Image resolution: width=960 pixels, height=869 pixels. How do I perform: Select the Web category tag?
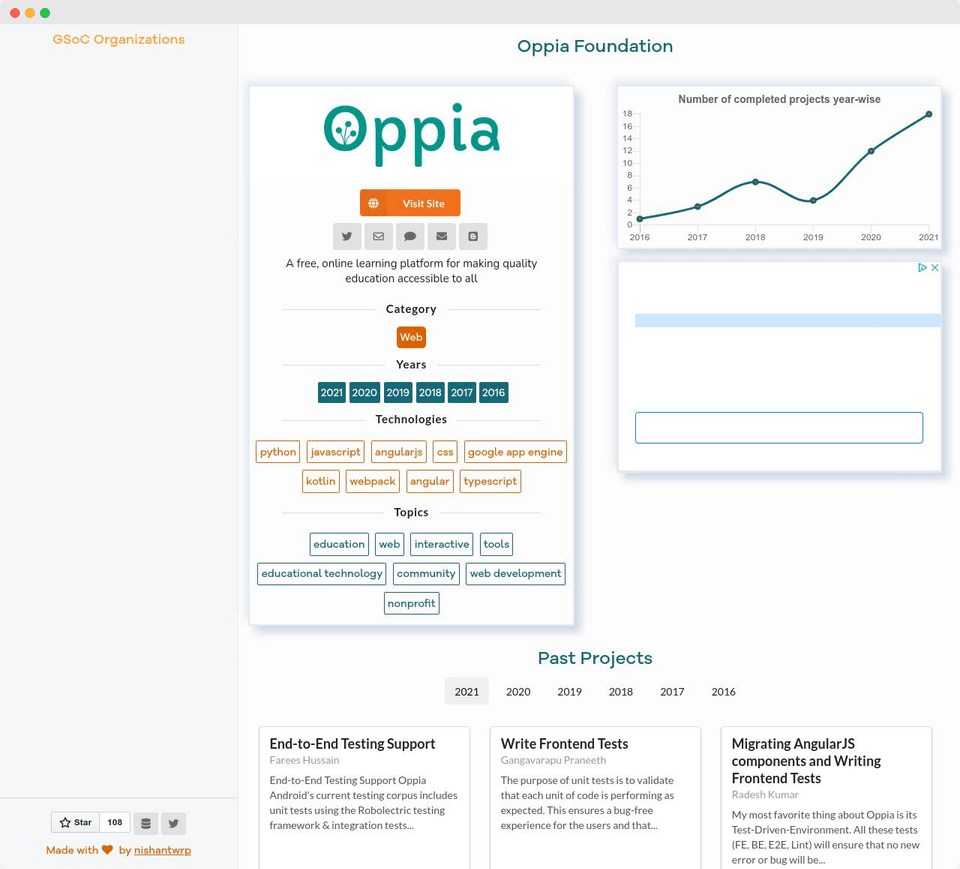tap(411, 337)
